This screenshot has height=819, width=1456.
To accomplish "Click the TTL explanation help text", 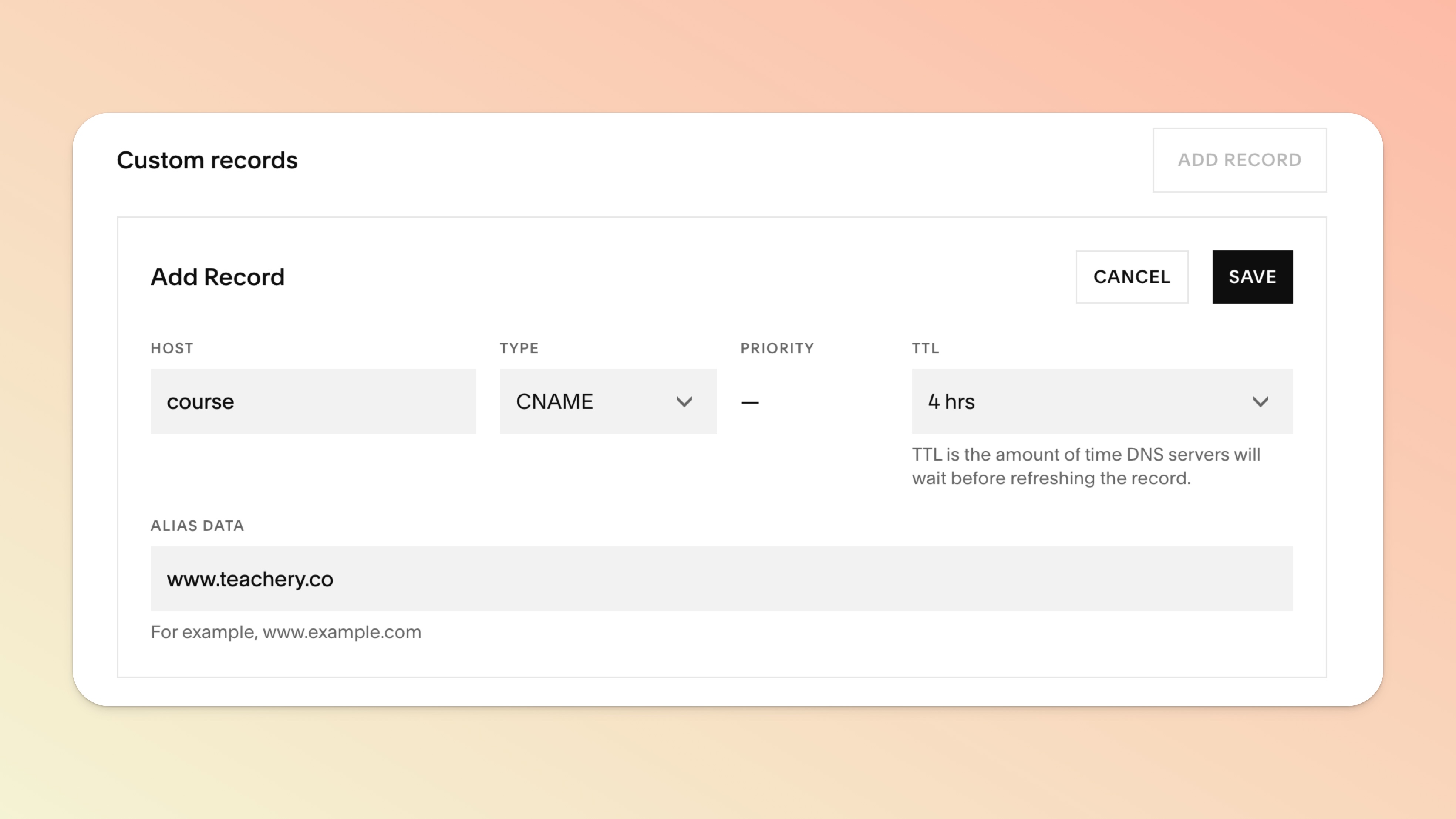I will 1085,466.
